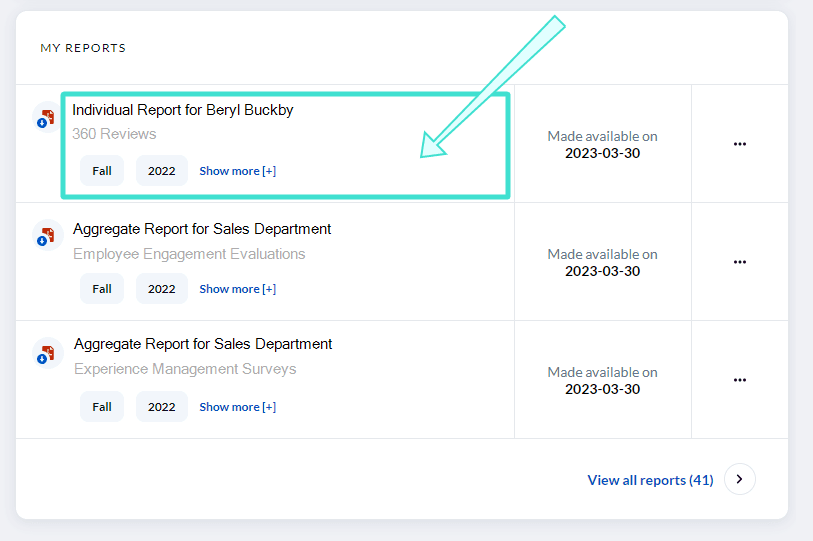
Task: Click the Employee Engagement Evaluations subtitle
Action: 189,254
